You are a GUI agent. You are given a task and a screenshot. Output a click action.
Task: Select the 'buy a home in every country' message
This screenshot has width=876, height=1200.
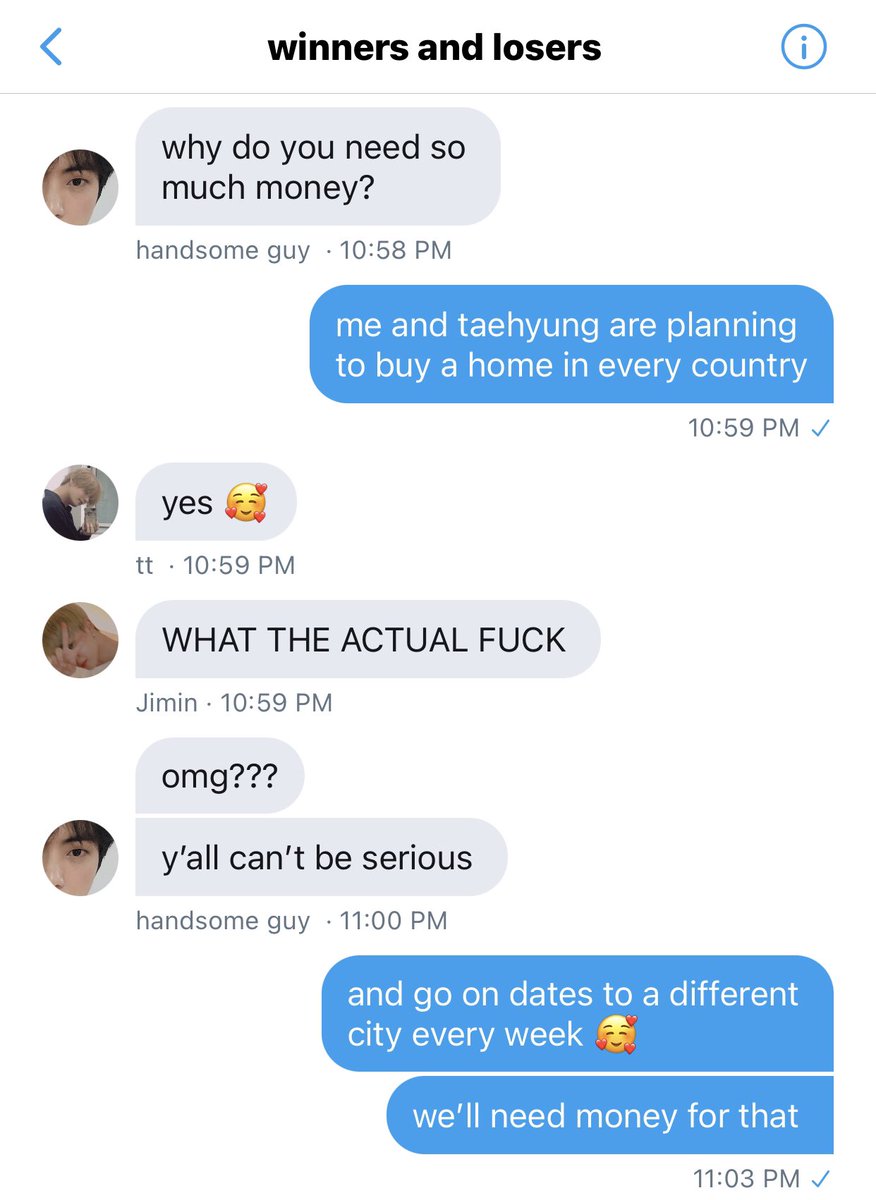(571, 345)
